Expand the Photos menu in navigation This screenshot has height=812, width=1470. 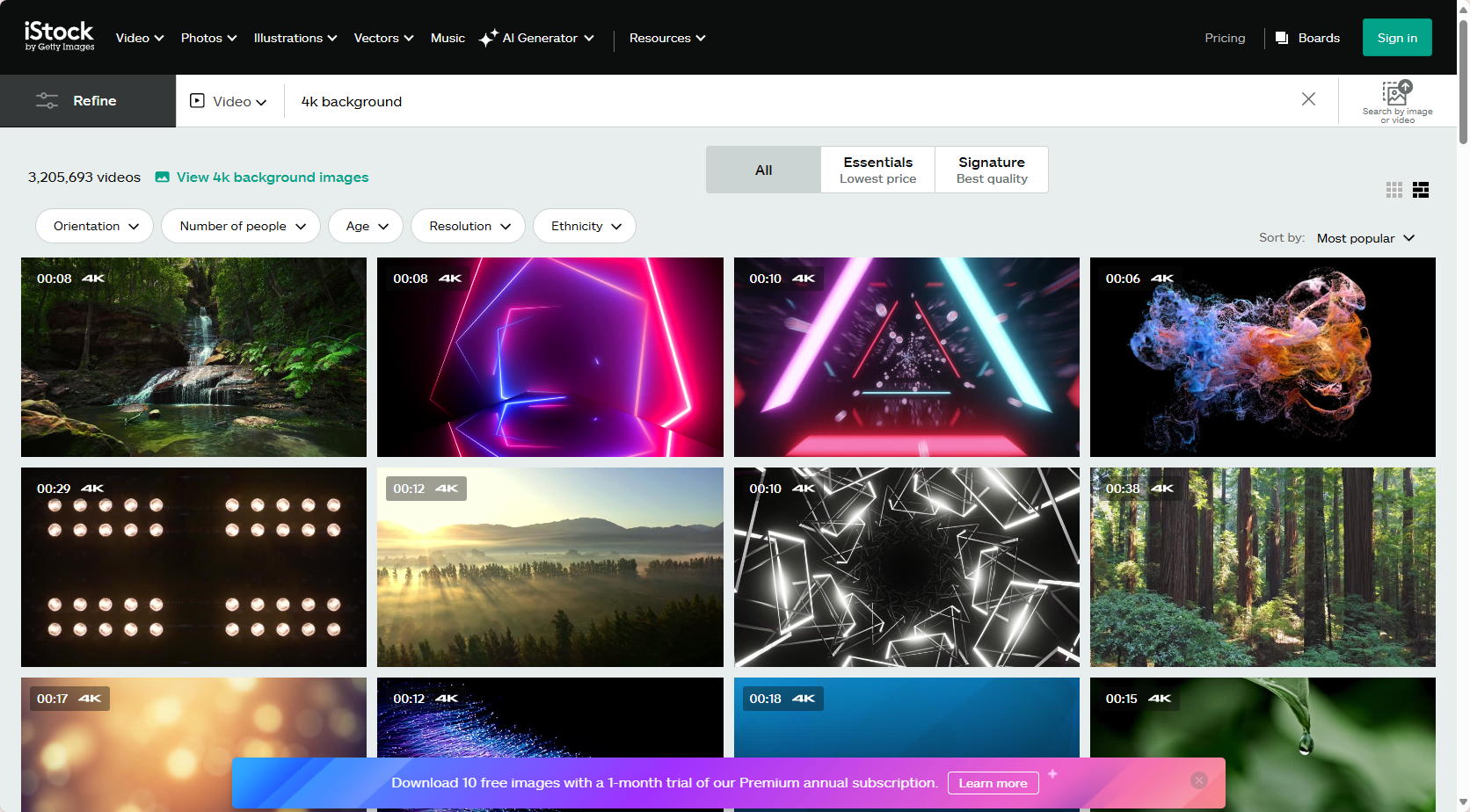click(208, 38)
